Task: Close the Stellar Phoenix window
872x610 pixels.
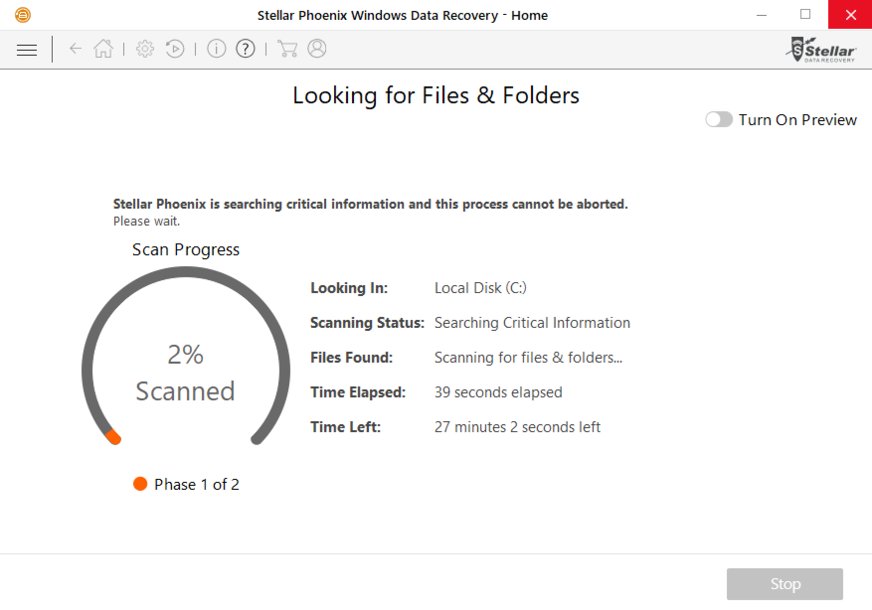Action: click(850, 15)
